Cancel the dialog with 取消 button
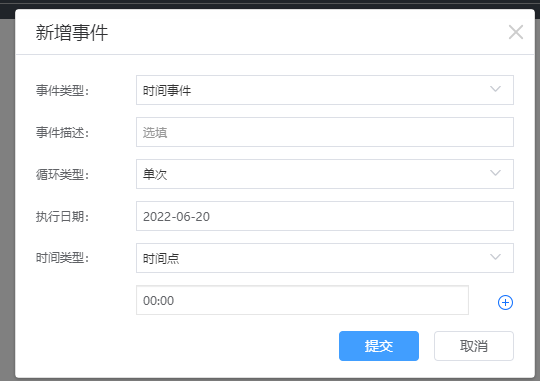The width and height of the screenshot is (540, 381). tap(474, 346)
